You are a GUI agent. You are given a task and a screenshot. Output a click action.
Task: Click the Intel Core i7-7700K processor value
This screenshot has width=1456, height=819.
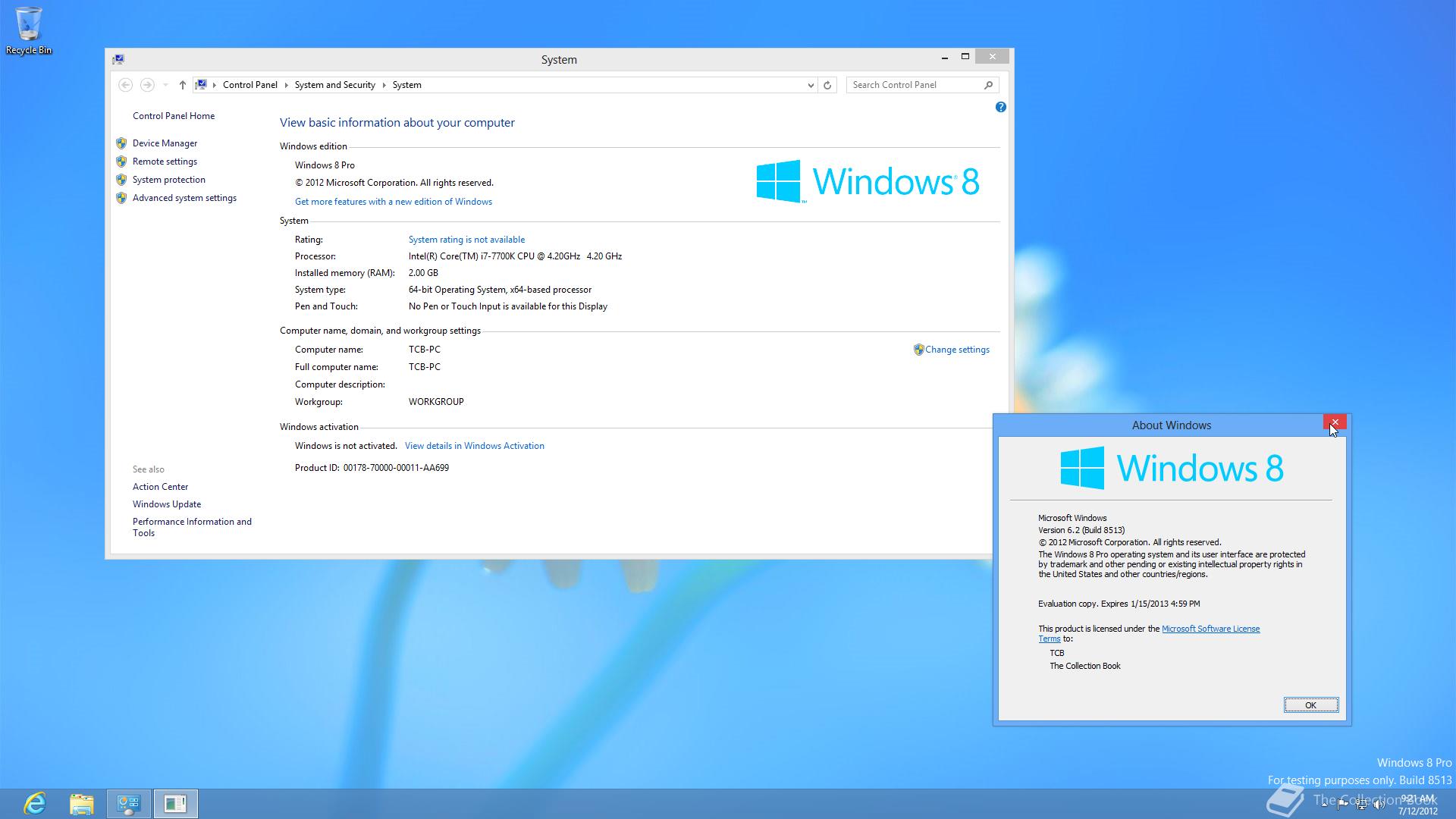point(515,256)
